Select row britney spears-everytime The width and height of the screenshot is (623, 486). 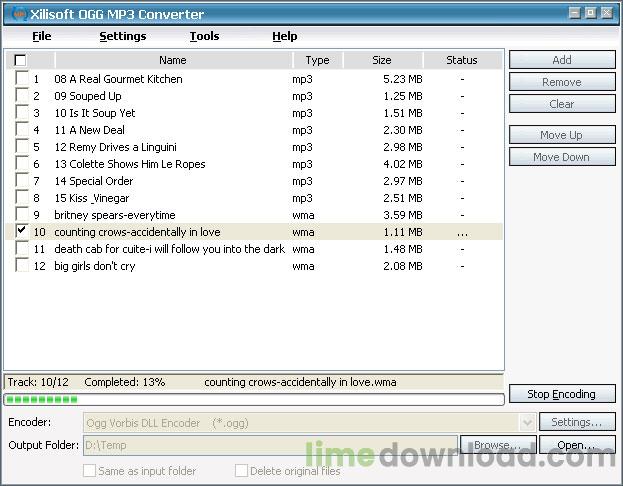click(254, 215)
